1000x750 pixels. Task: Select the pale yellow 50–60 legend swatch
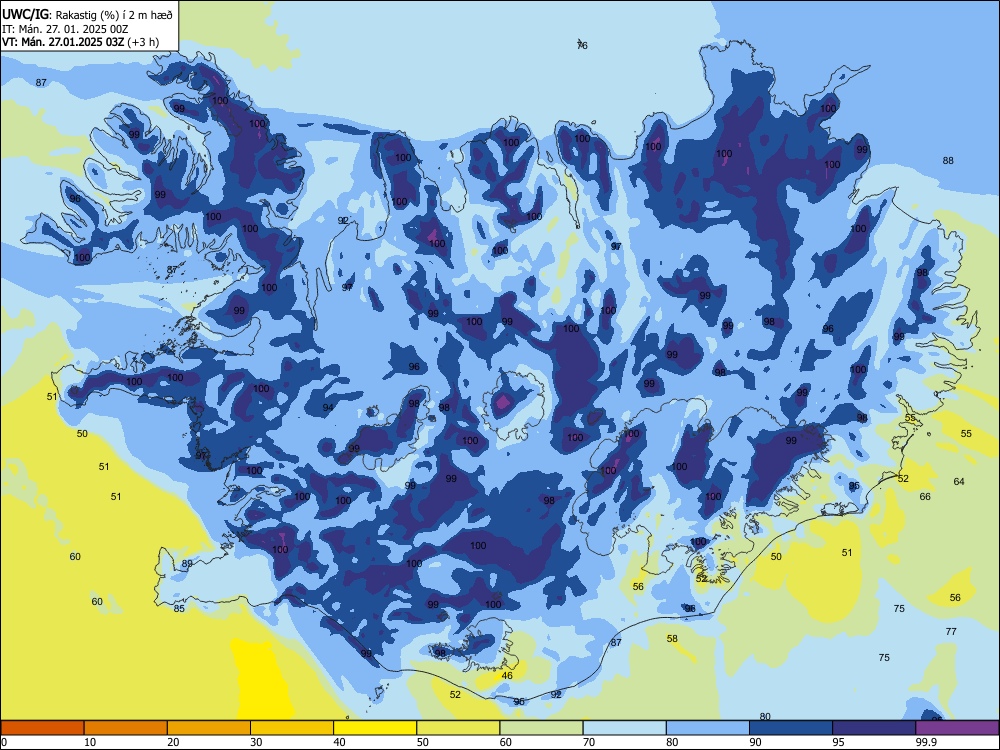coord(458,728)
